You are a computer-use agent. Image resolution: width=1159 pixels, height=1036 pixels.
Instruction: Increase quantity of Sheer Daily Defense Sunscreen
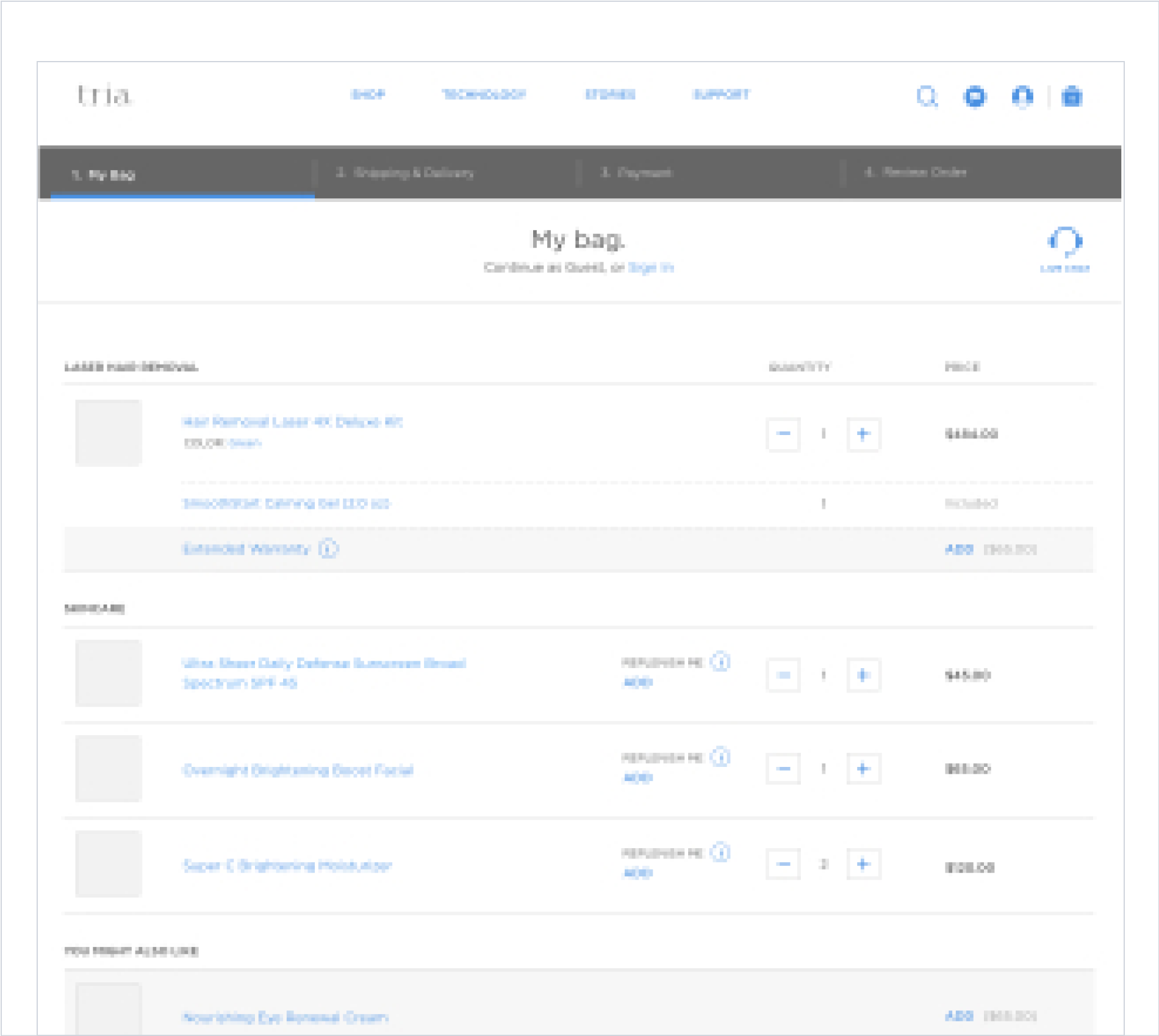pyautogui.click(x=863, y=675)
